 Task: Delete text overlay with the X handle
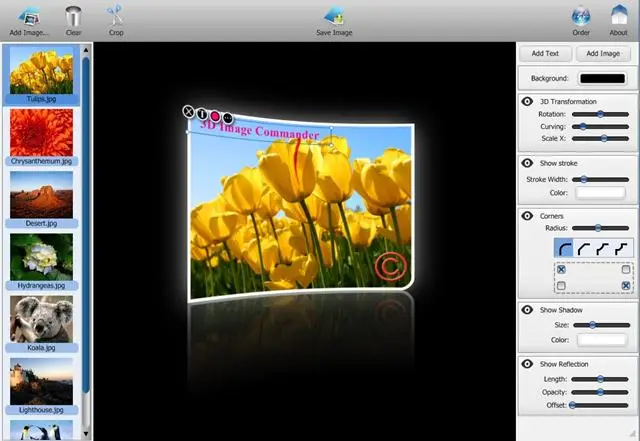[x=188, y=111]
